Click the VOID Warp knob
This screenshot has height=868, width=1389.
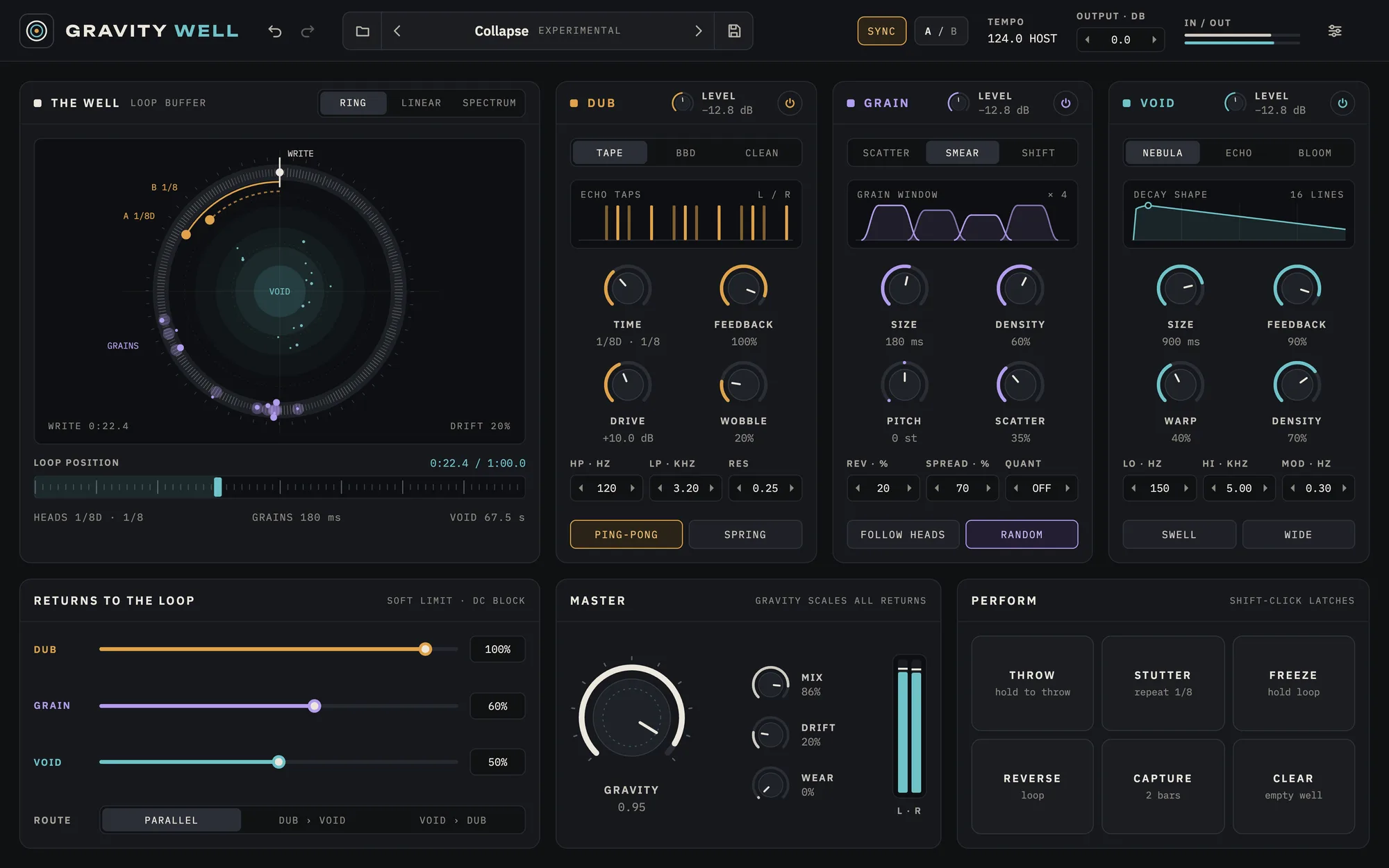[1180, 384]
